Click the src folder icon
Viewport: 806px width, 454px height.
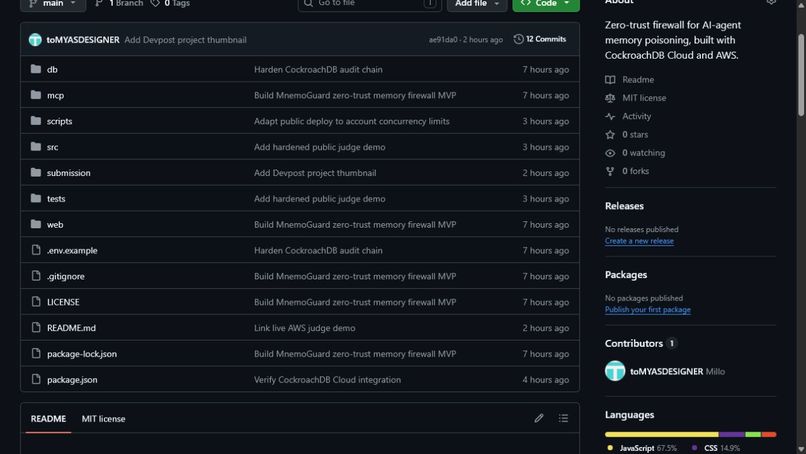point(35,147)
